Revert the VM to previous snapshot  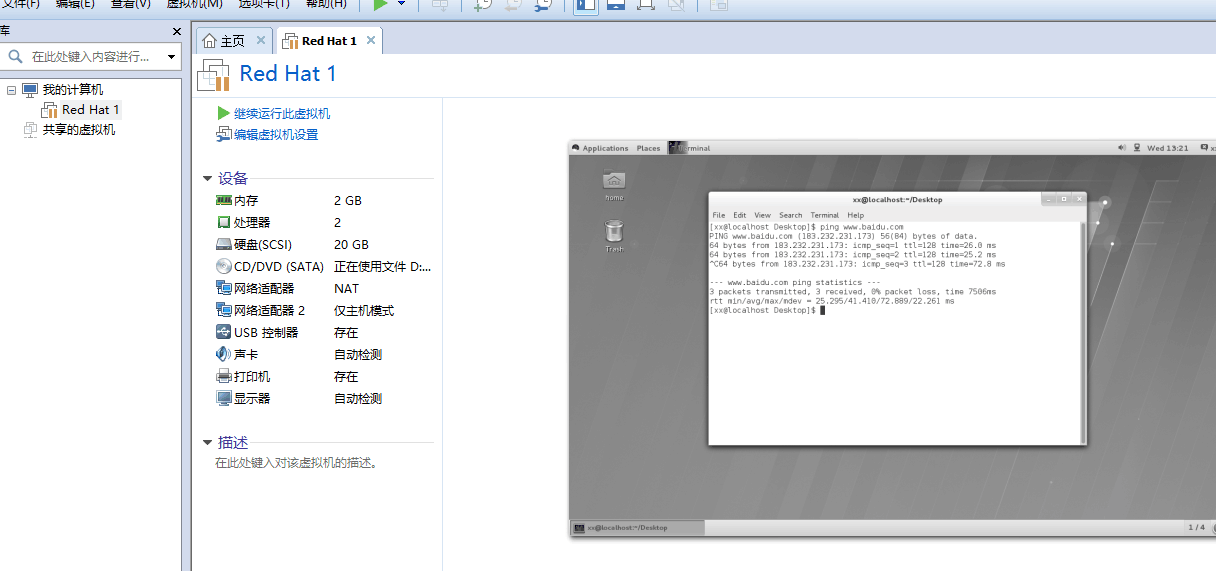(512, 5)
